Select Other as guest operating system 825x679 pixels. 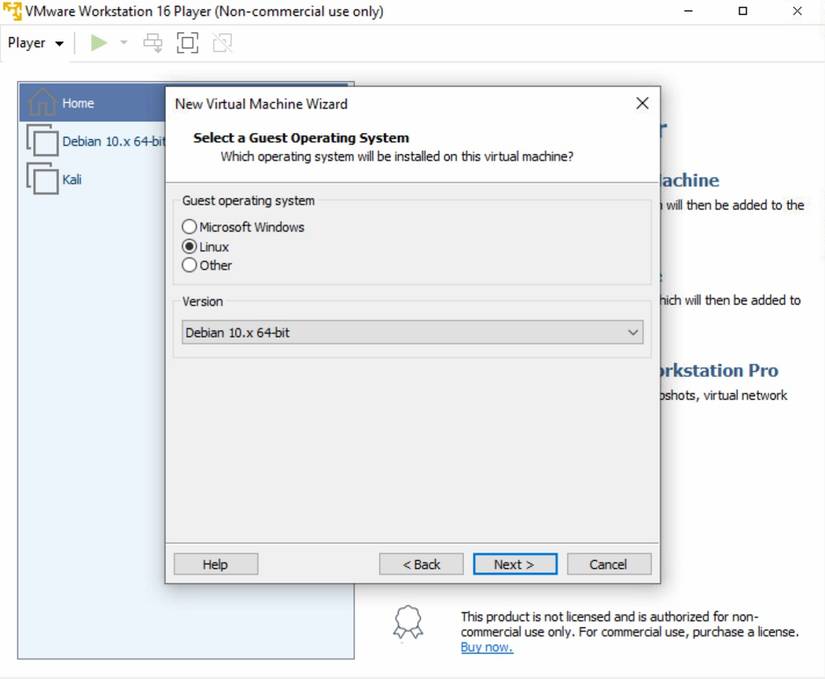click(189, 265)
